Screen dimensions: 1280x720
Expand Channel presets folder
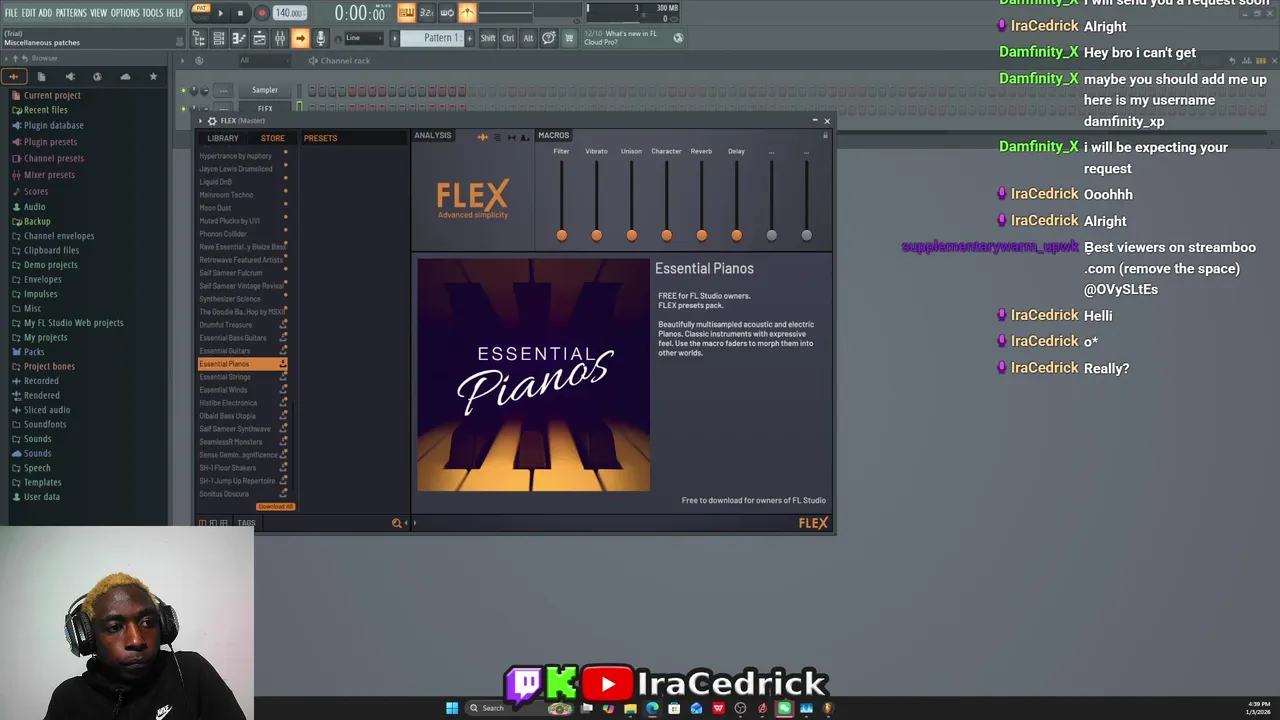53,158
